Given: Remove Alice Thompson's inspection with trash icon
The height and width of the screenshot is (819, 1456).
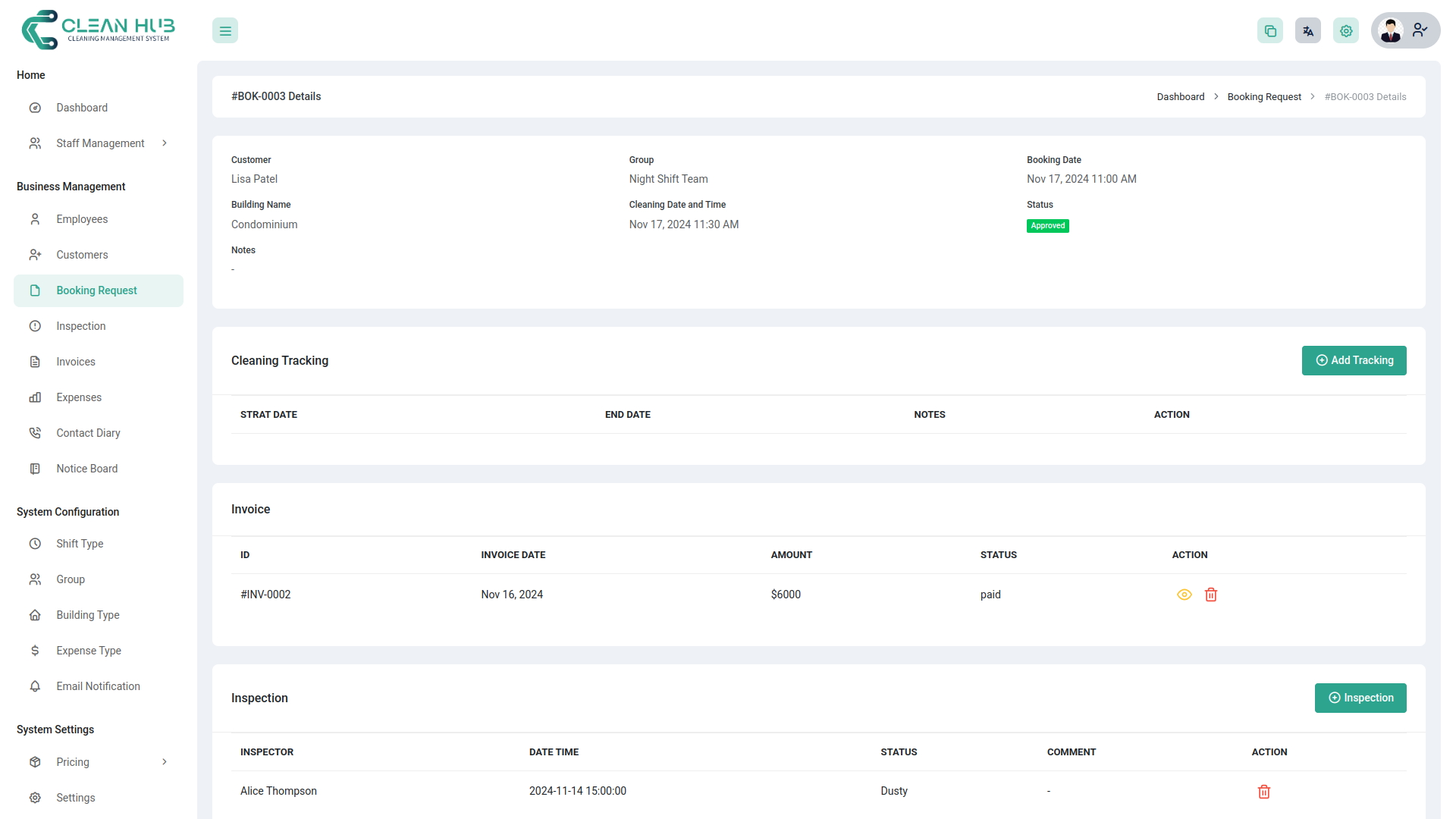Looking at the screenshot, I should (x=1263, y=791).
